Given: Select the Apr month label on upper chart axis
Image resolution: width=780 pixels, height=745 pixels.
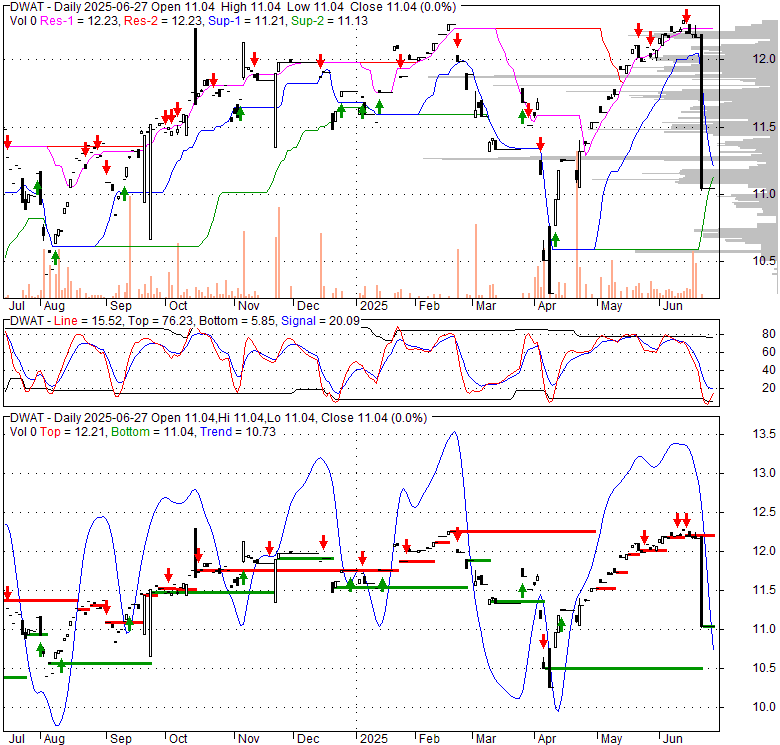Looking at the screenshot, I should coord(546,305).
